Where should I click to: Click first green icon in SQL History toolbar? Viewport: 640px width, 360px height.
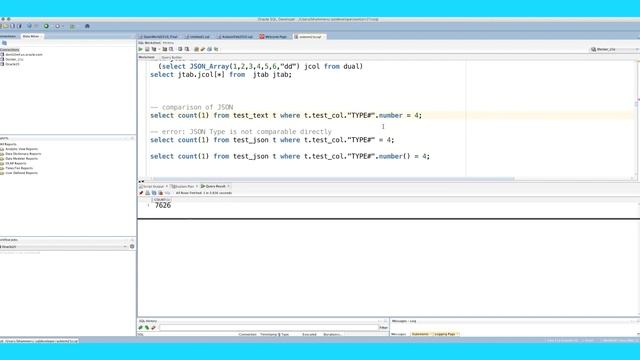(140, 327)
